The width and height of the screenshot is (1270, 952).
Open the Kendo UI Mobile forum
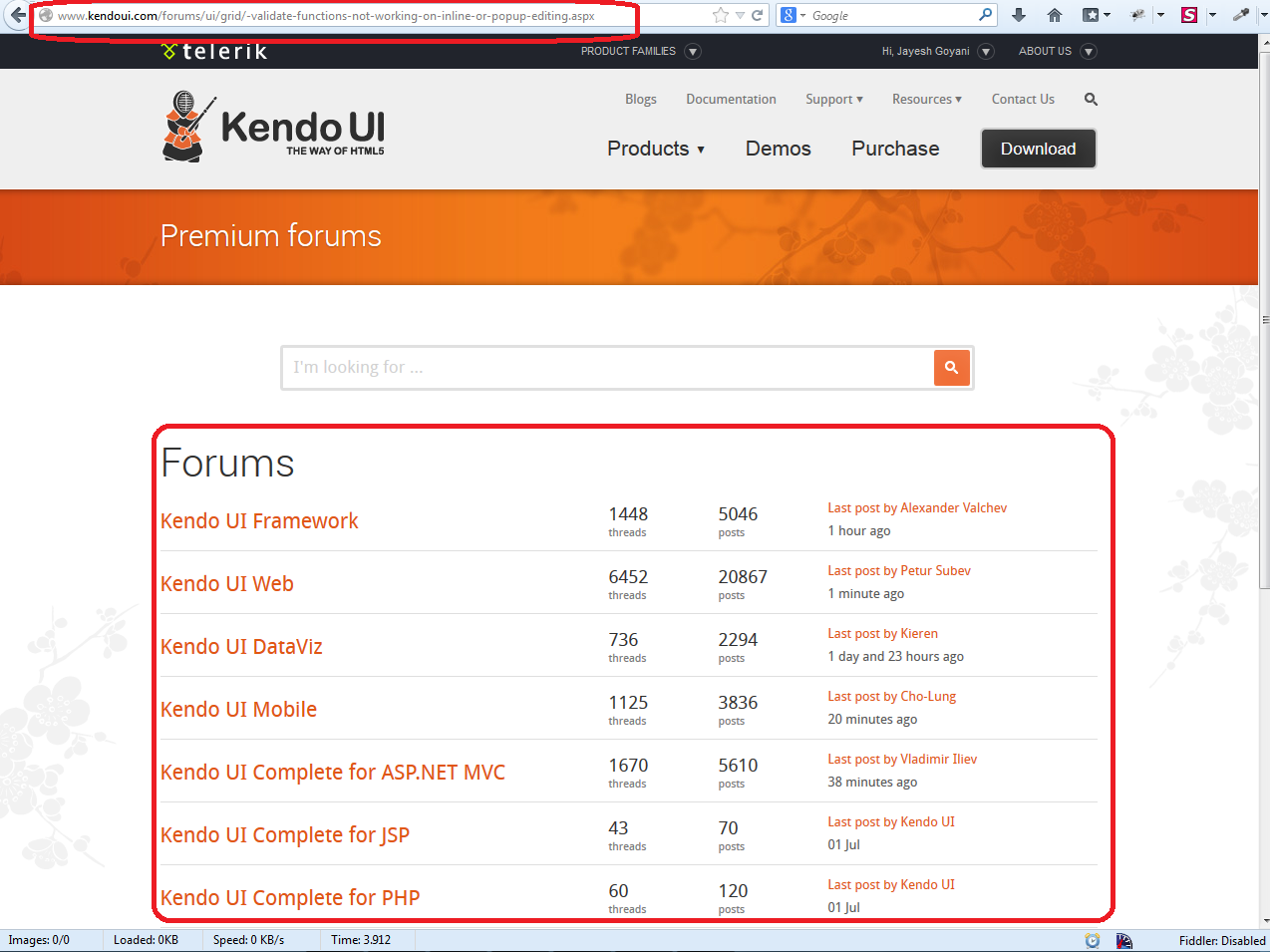[238, 709]
